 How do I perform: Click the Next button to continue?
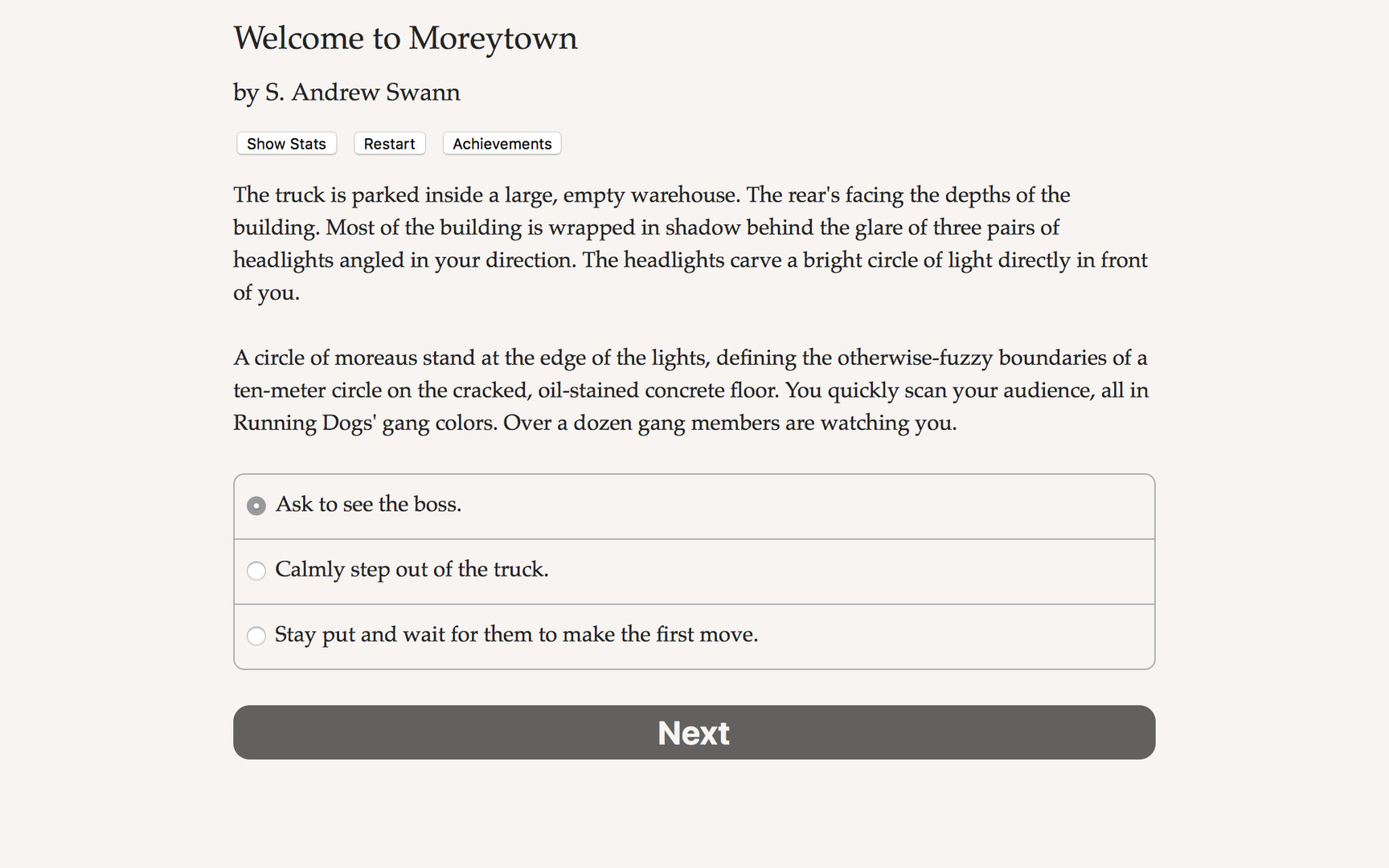[x=693, y=732]
